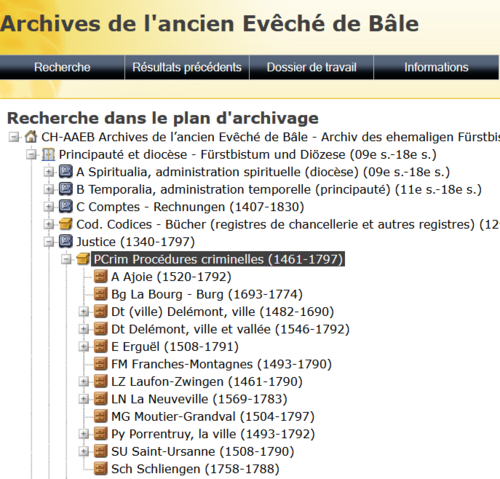Select CH-AAEB Archives de l'ancien Evêché entry
Image resolution: width=500 pixels, height=479 pixels.
coord(270,137)
